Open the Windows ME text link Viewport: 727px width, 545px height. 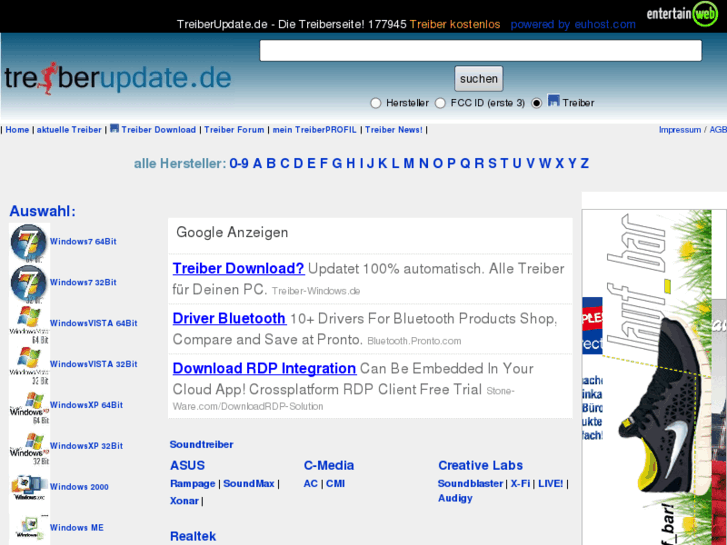click(77, 527)
